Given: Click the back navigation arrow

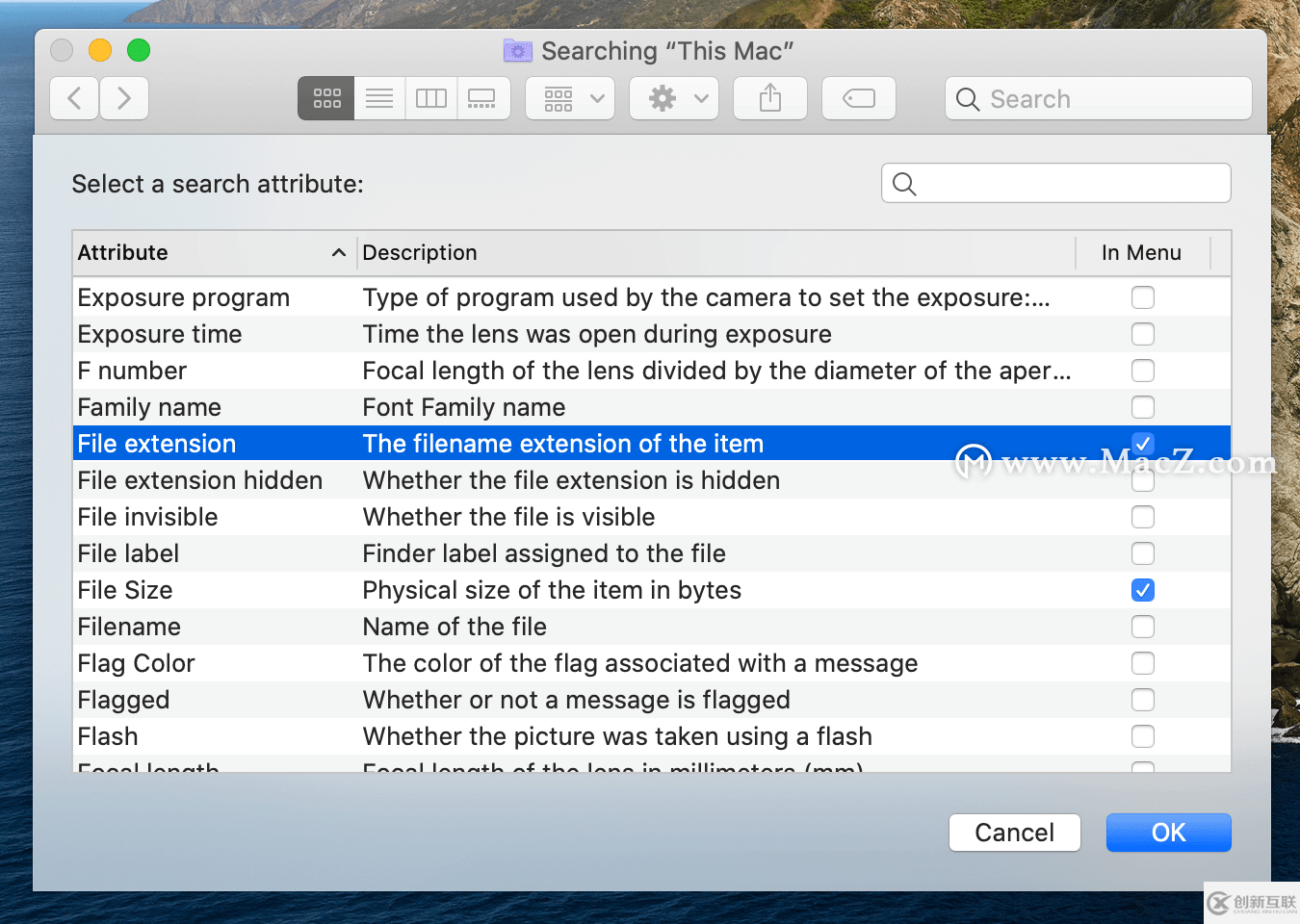Looking at the screenshot, I should click(74, 97).
